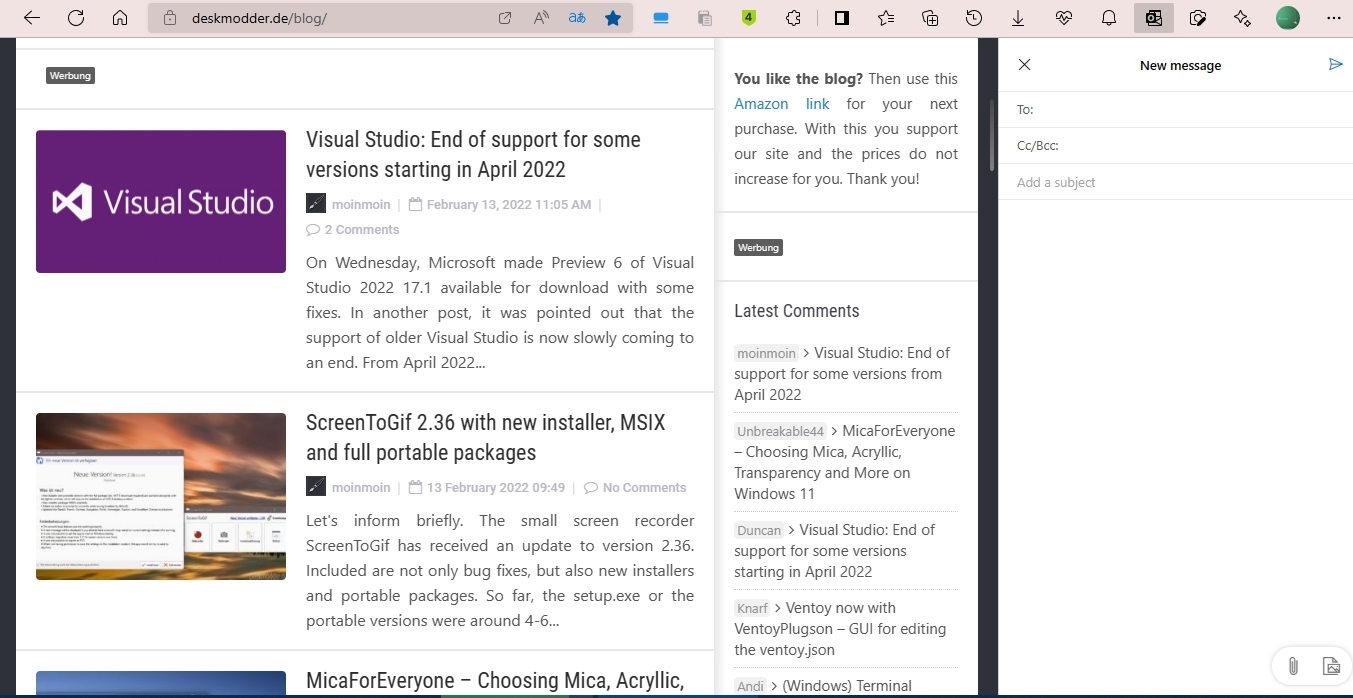Click the 13 February 2022 09:49 date
This screenshot has width=1353, height=698.
tap(496, 488)
